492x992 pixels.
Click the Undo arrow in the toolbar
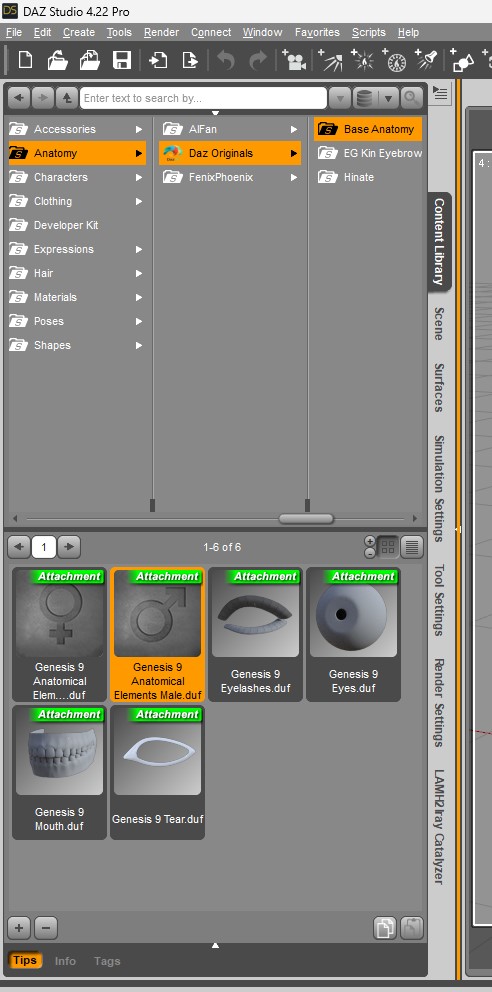pos(226,60)
